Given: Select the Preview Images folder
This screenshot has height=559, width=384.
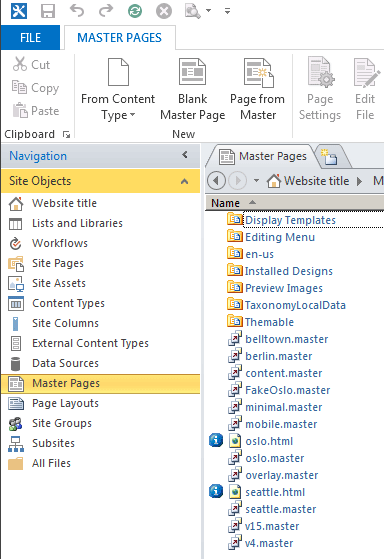Looking at the screenshot, I should coord(275,288).
